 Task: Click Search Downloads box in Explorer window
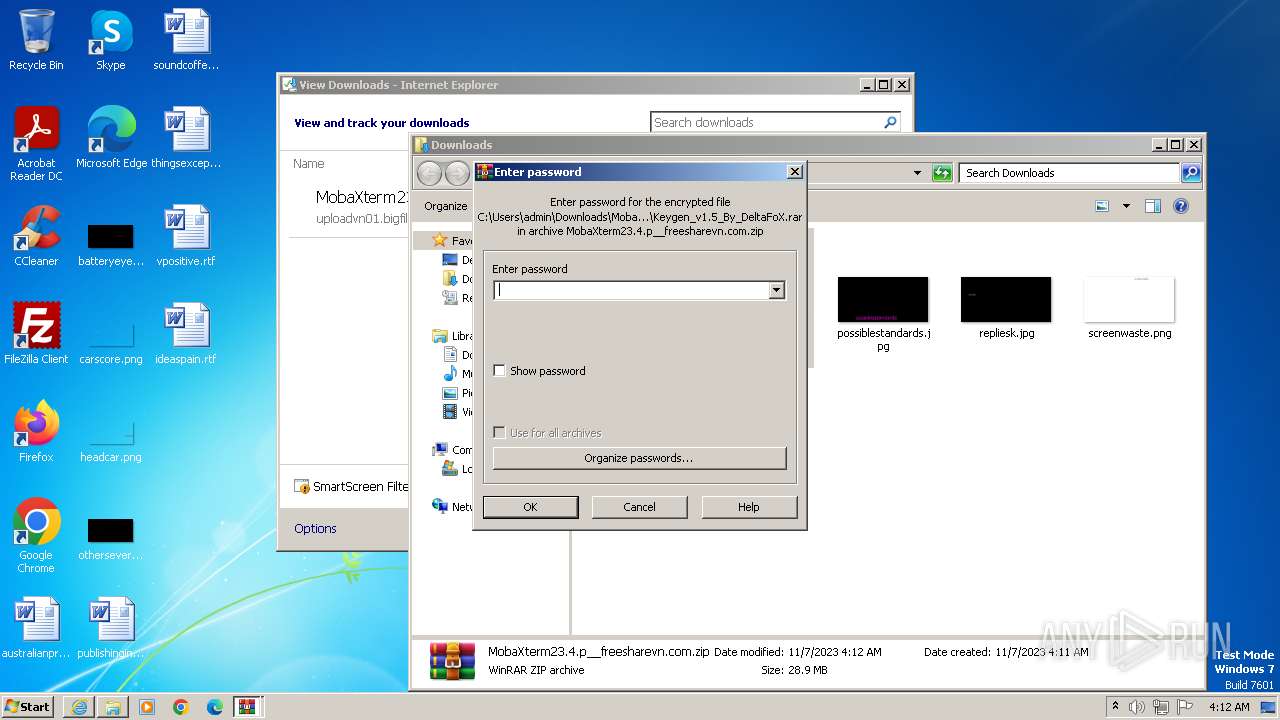[x=1069, y=173]
